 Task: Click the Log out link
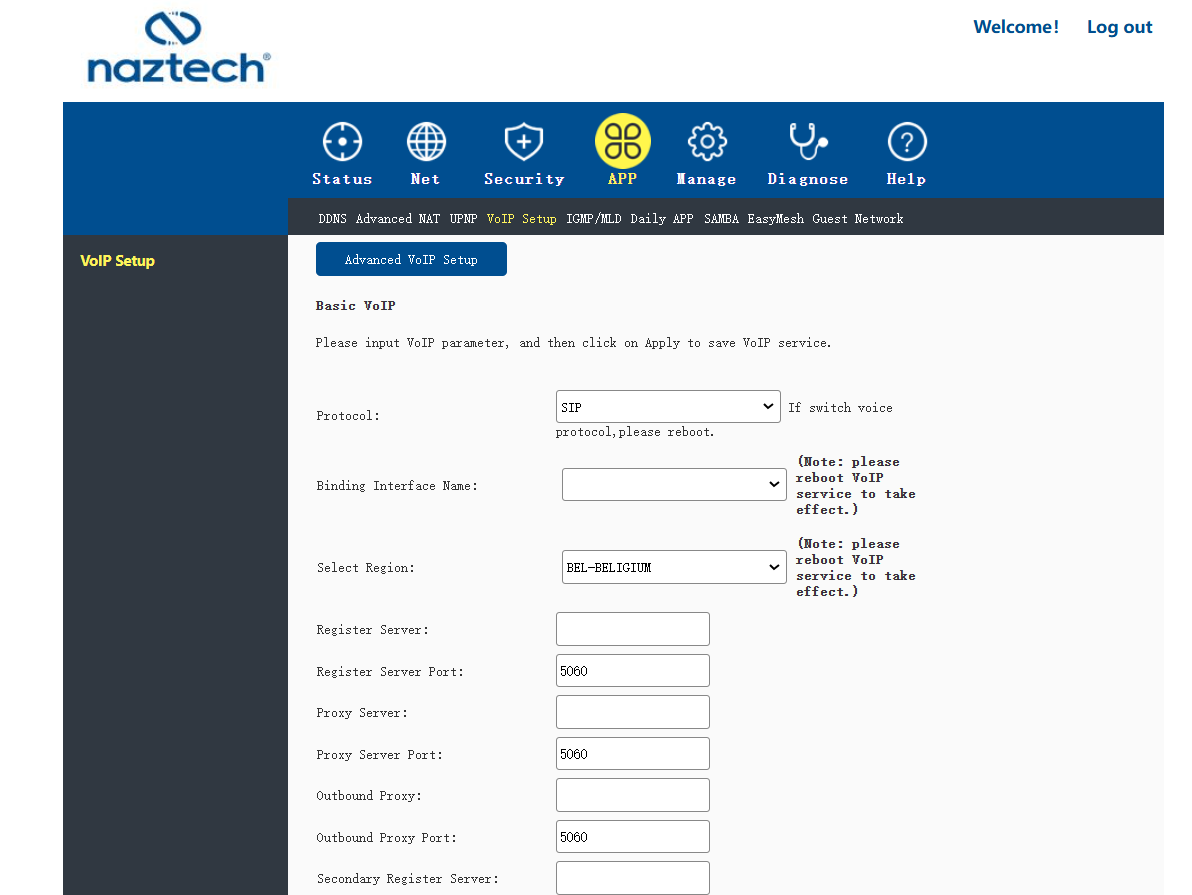[1119, 27]
